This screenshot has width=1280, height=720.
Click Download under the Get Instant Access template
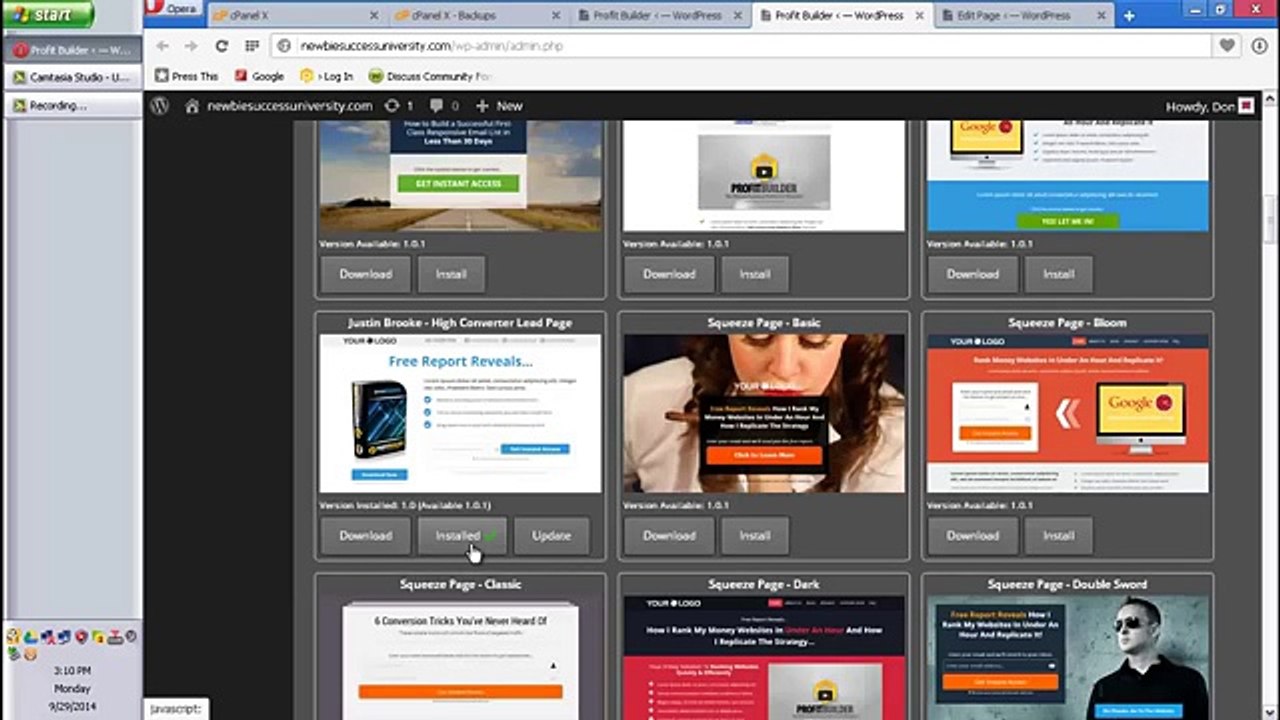point(365,274)
